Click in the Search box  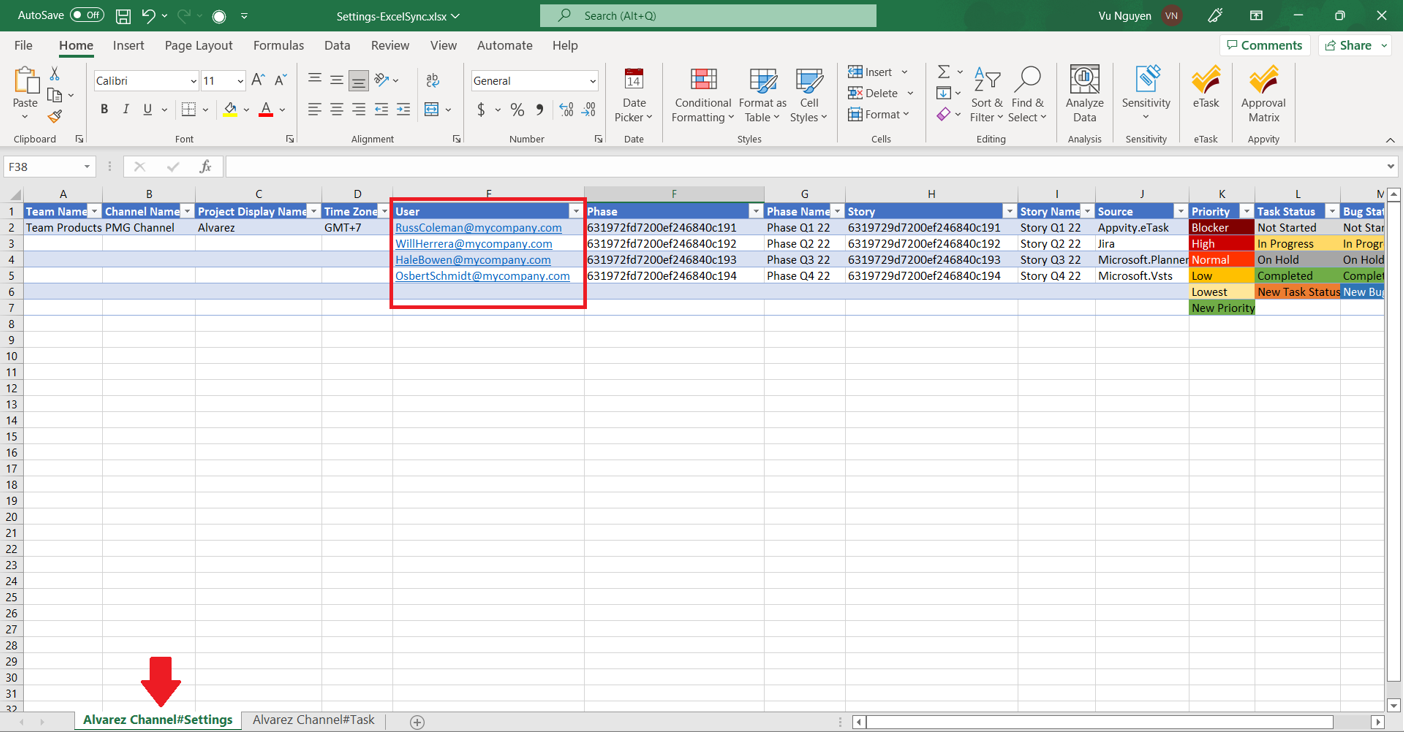[708, 16]
